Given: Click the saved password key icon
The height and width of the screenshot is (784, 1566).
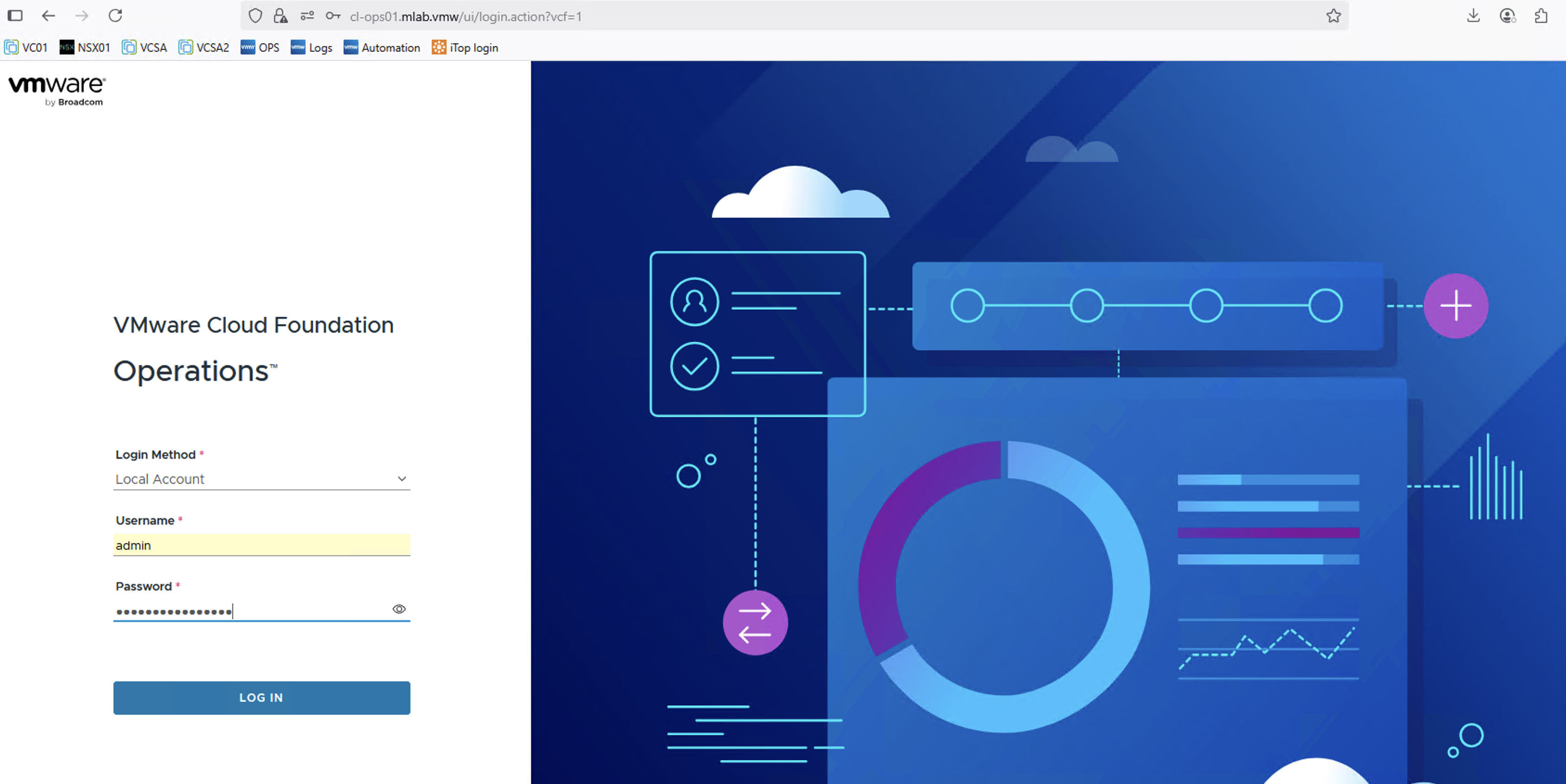Looking at the screenshot, I should click(332, 16).
